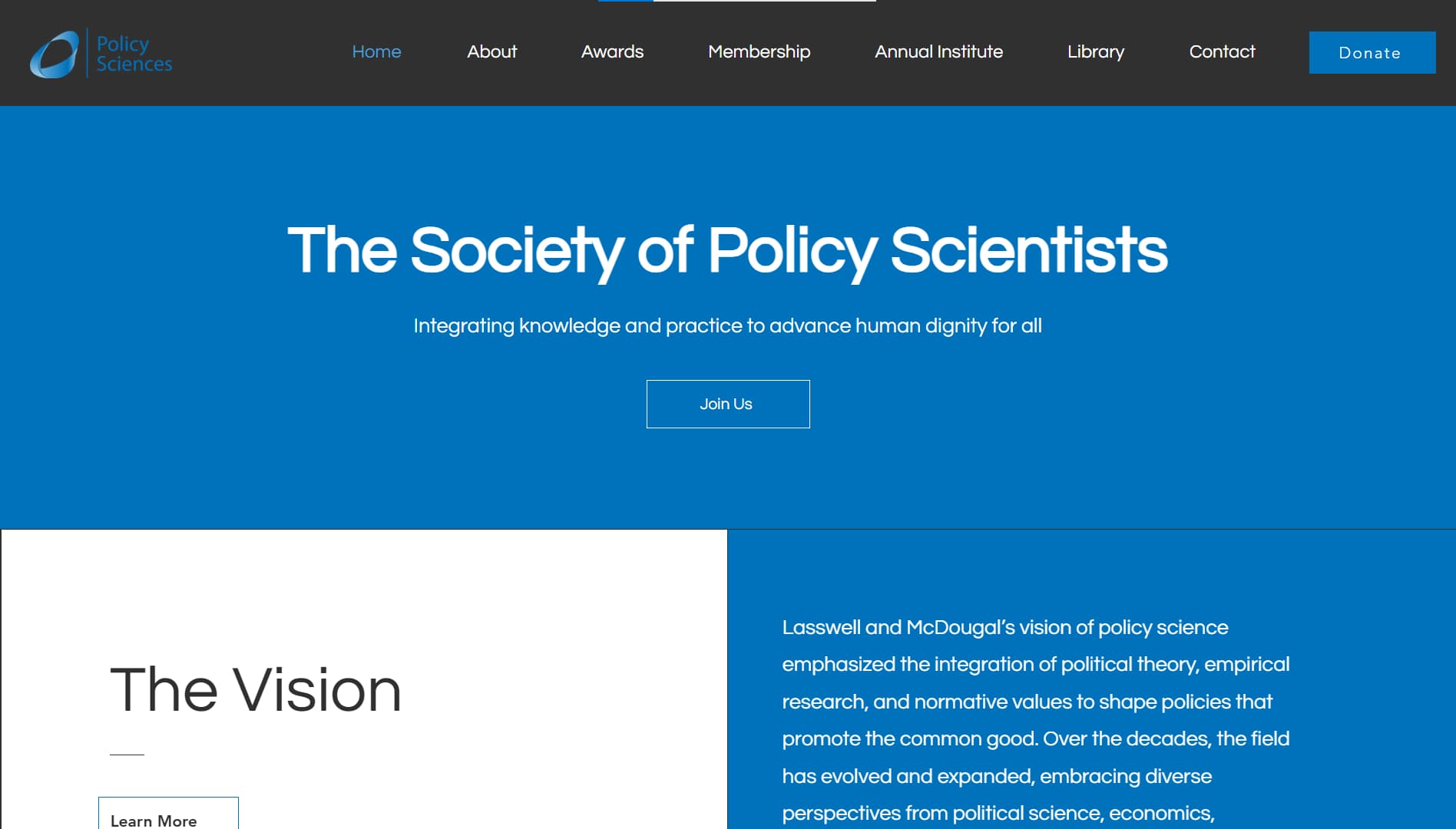
Task: Click the Policy Sciences swirl logo icon
Action: coord(54,54)
